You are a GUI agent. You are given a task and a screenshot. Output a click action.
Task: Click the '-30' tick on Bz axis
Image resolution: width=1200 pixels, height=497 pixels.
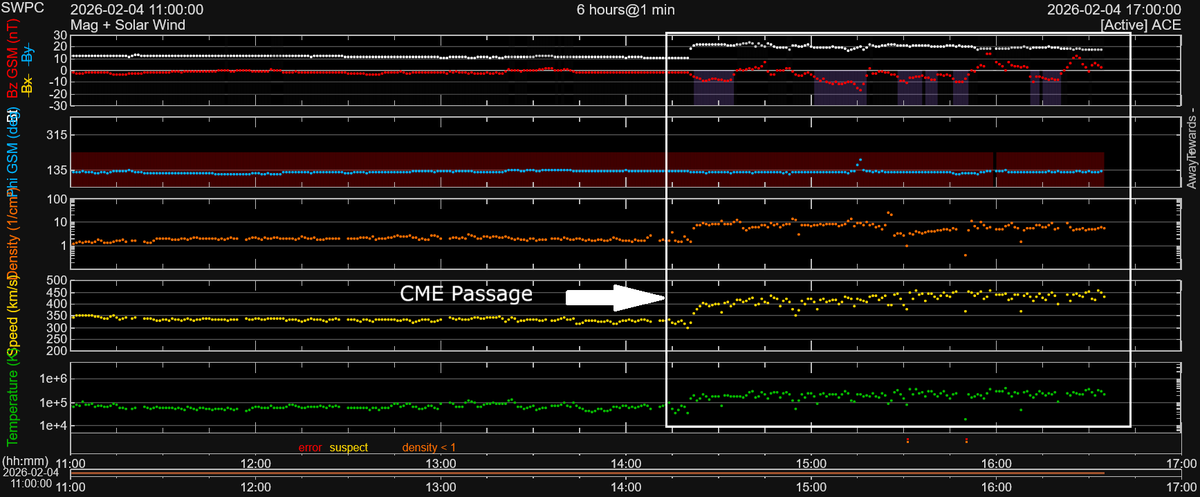tap(56, 106)
